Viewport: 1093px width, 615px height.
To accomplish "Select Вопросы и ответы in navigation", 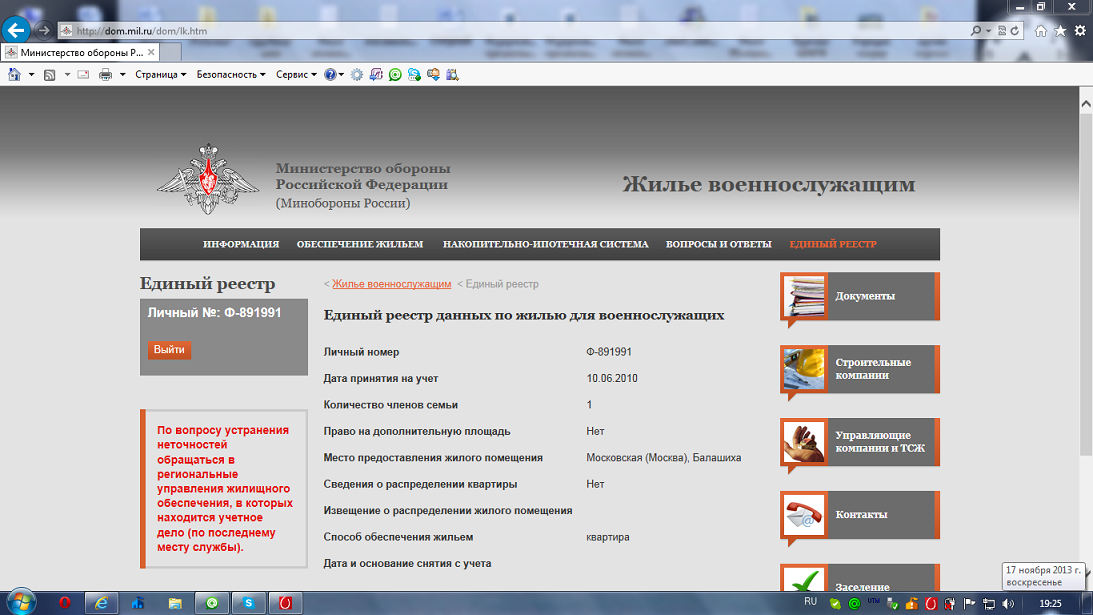I will click(x=718, y=244).
